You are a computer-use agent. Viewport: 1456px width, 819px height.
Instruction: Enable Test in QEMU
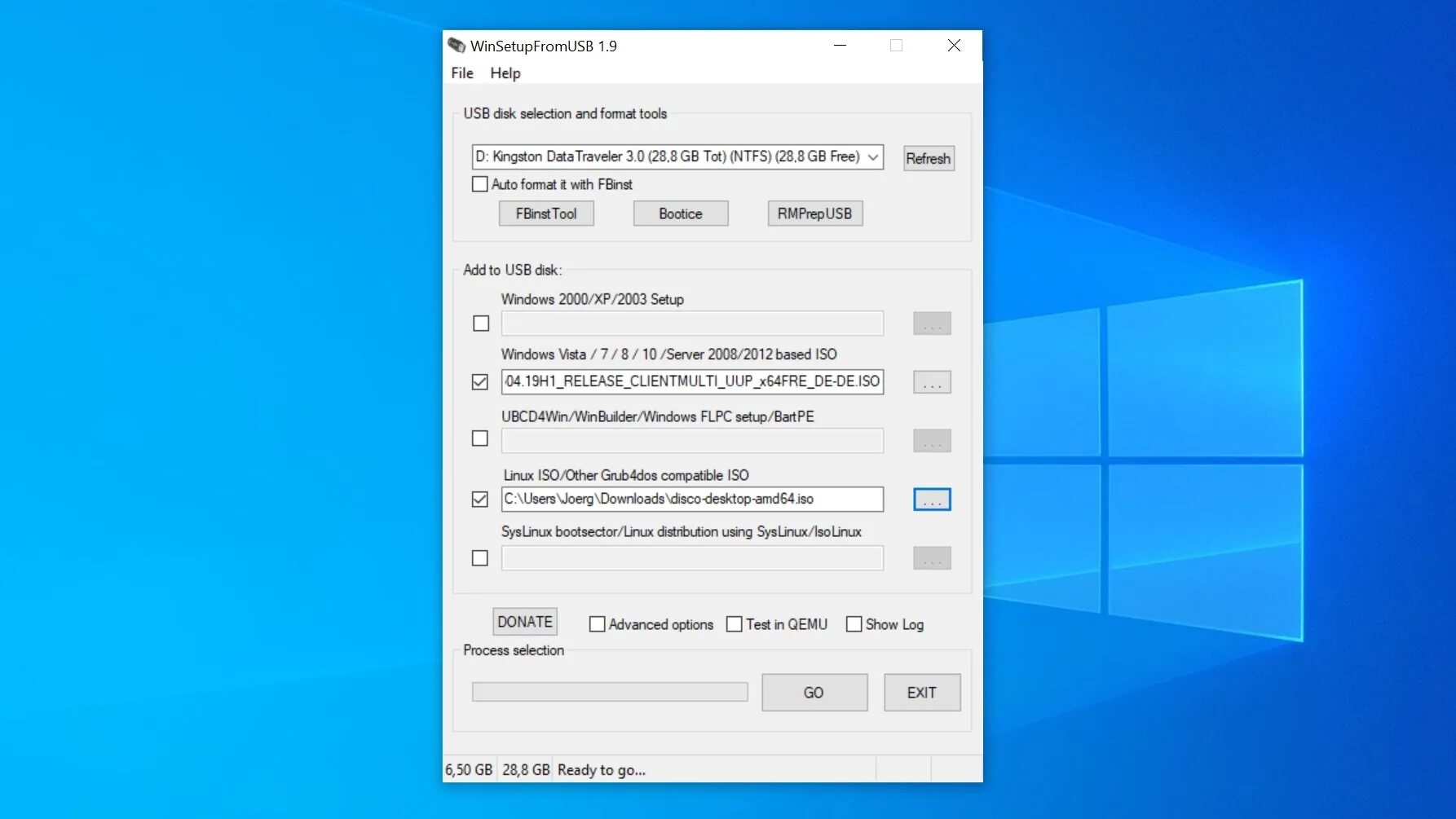(x=735, y=624)
